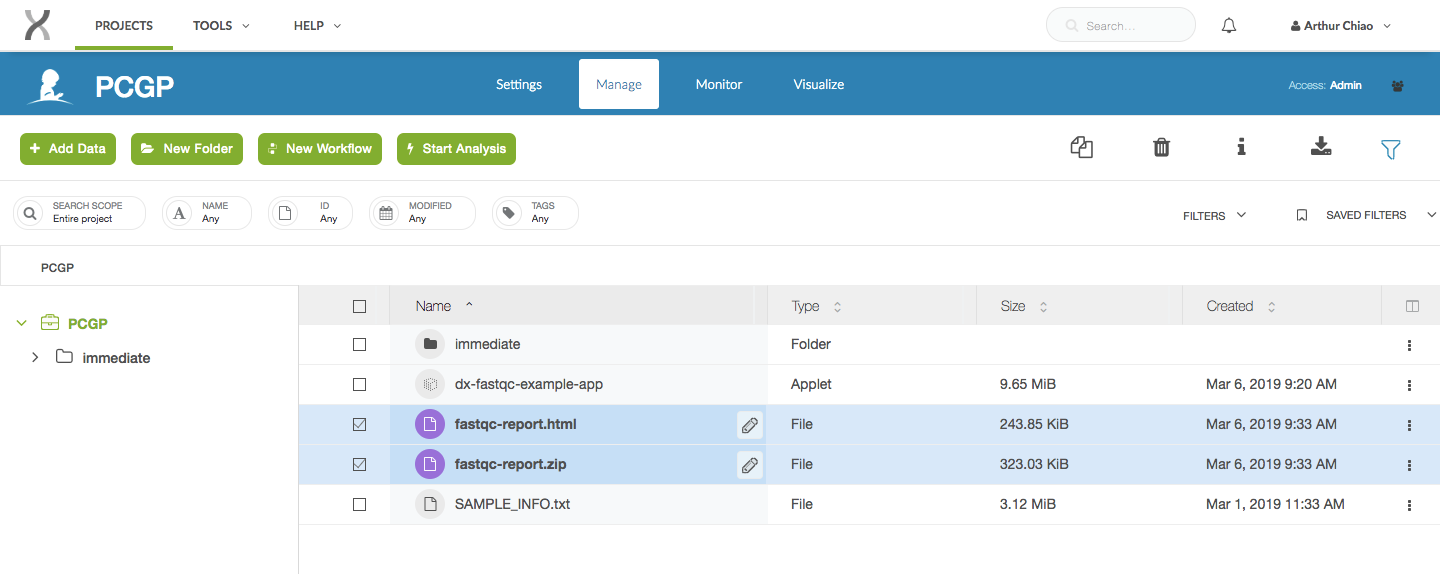Open row menu for fastqc-report.html
Image resolution: width=1440 pixels, height=574 pixels.
click(x=1409, y=425)
